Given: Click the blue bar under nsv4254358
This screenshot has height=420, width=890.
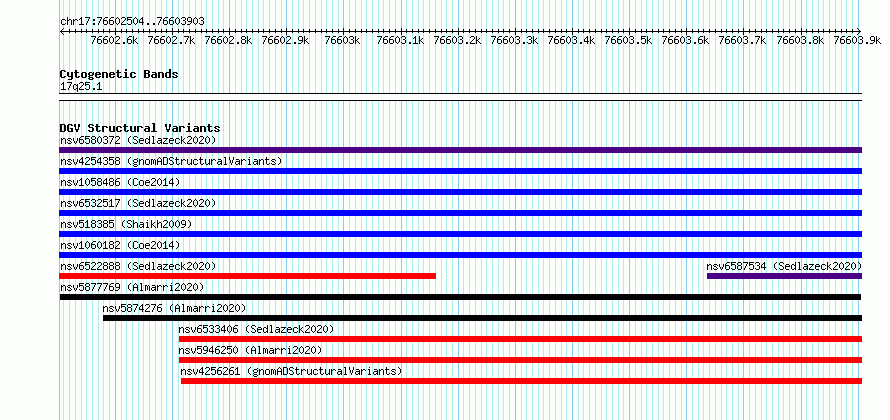Looking at the screenshot, I should pos(460,171).
